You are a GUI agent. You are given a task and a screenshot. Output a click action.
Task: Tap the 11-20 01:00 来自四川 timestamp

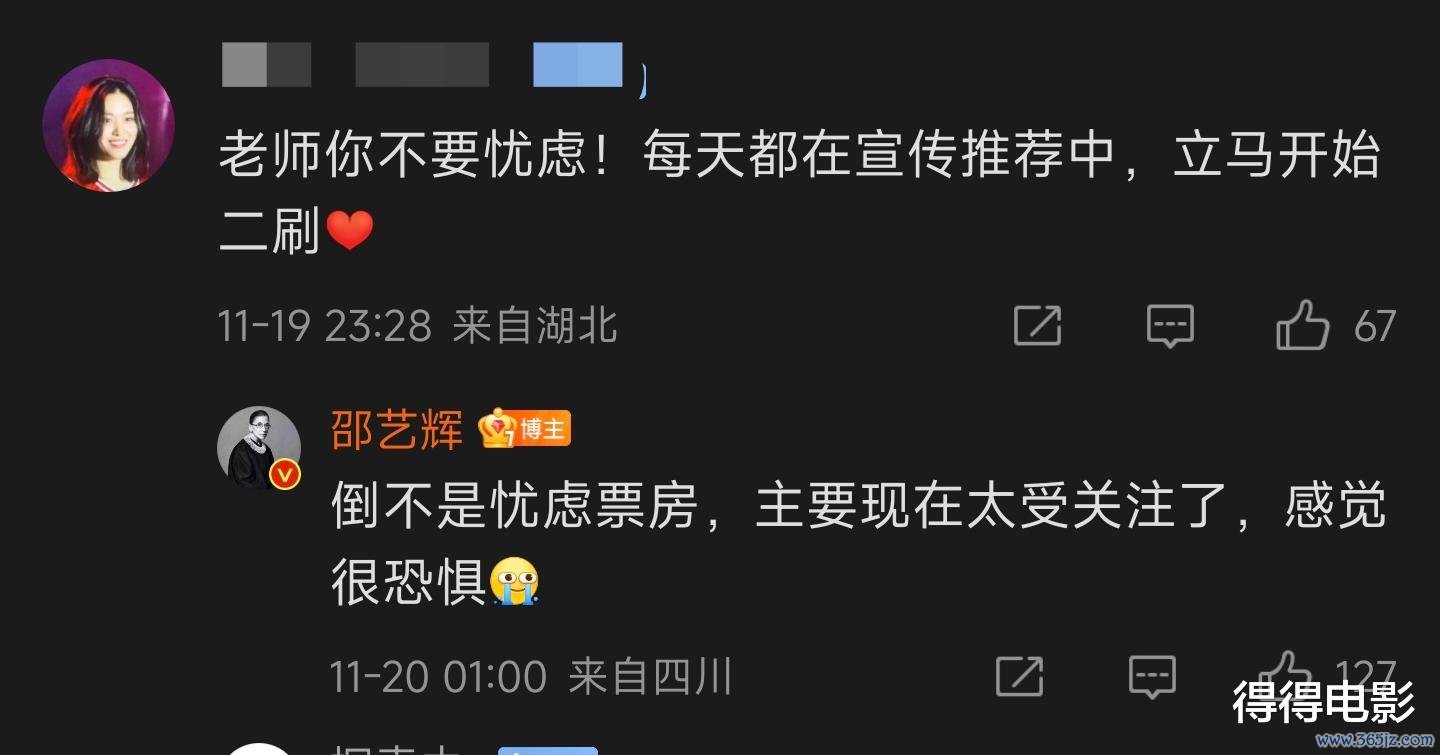tap(531, 677)
